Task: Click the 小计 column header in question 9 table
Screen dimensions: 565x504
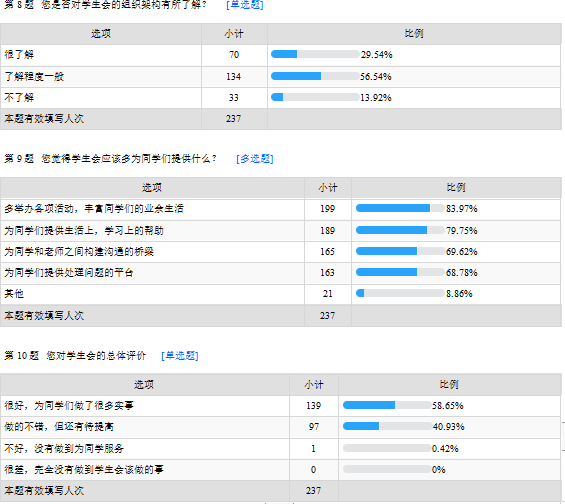Action: coord(328,187)
